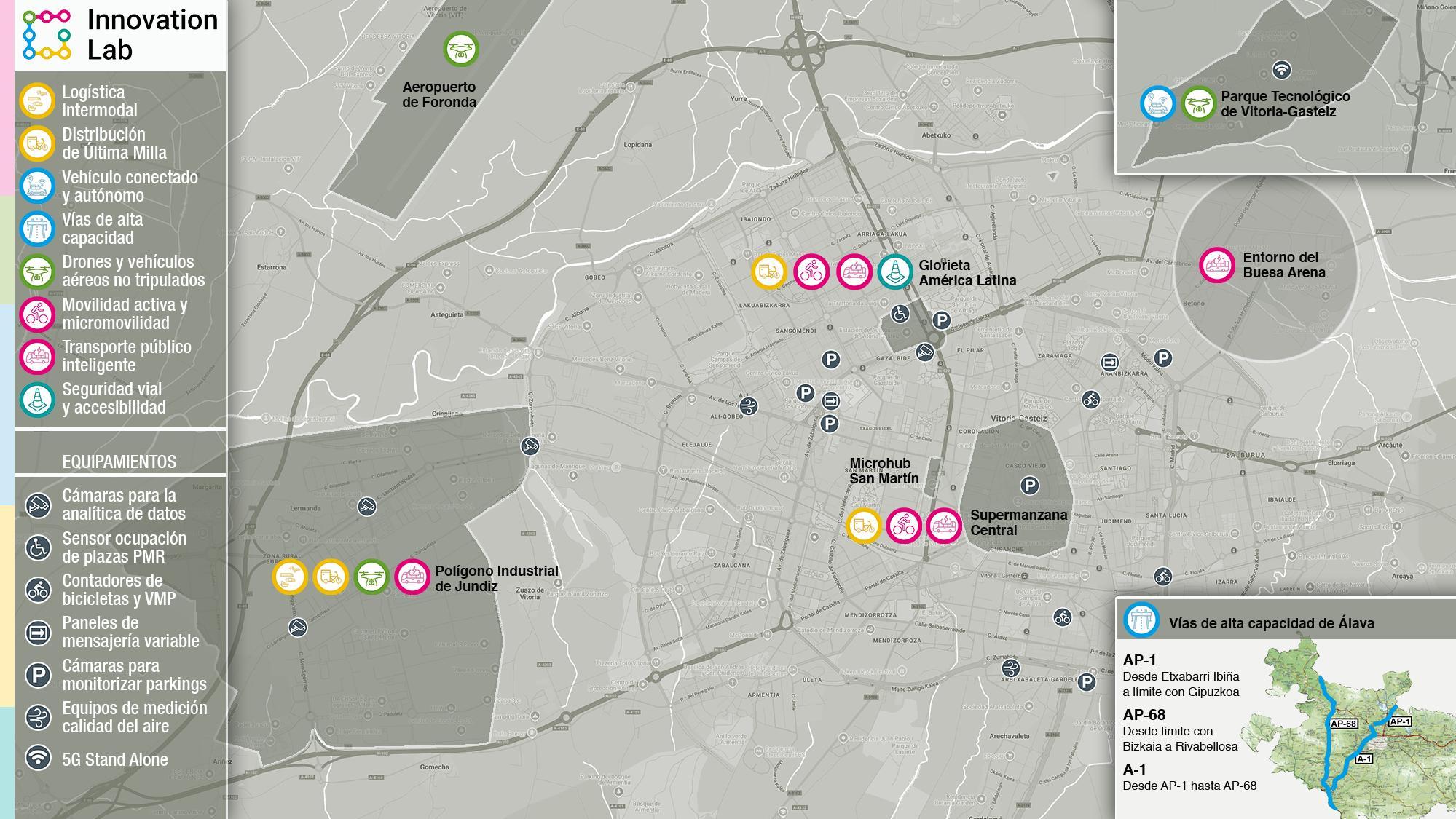The image size is (1456, 819).
Task: Click the drone icon at Polígono Industrial de Jundiz
Action: (x=371, y=577)
